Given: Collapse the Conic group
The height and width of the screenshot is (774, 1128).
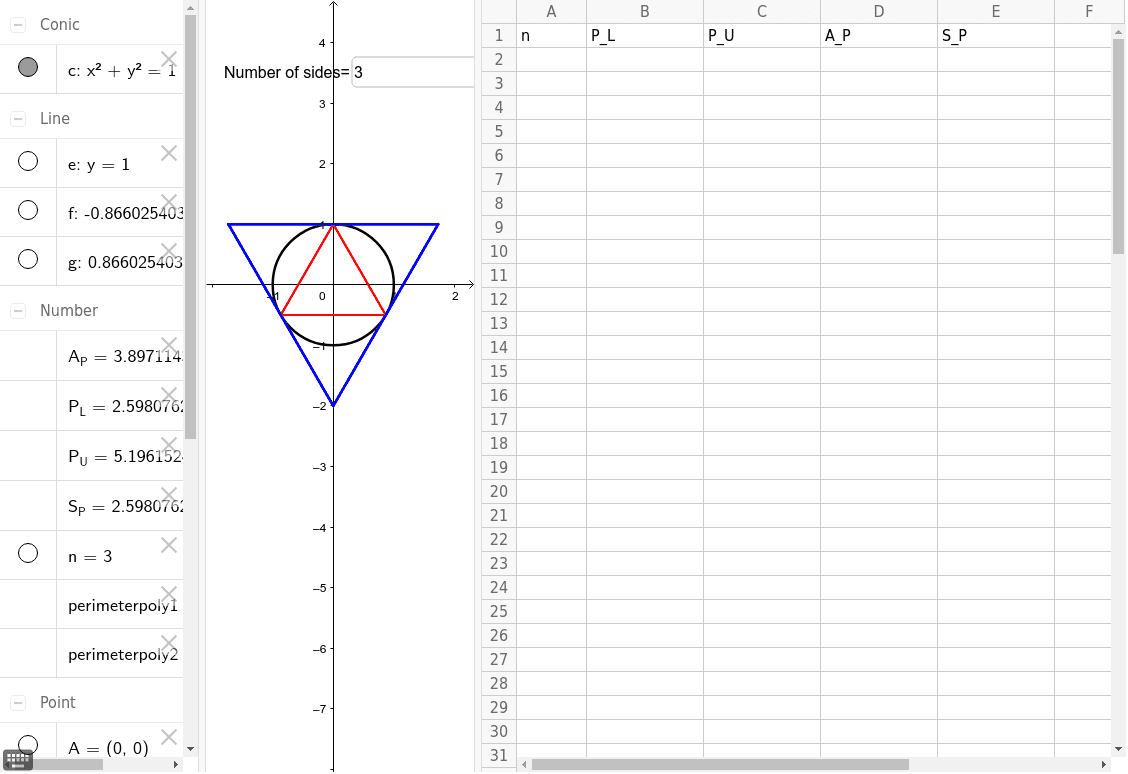Looking at the screenshot, I should pos(18,24).
